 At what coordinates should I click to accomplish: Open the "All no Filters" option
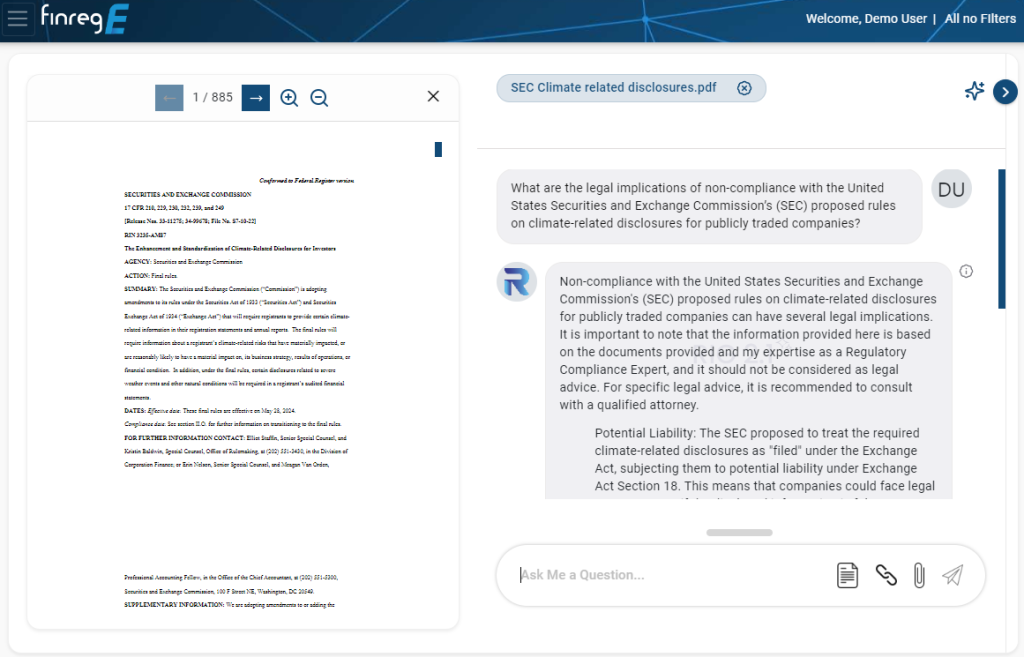click(980, 18)
